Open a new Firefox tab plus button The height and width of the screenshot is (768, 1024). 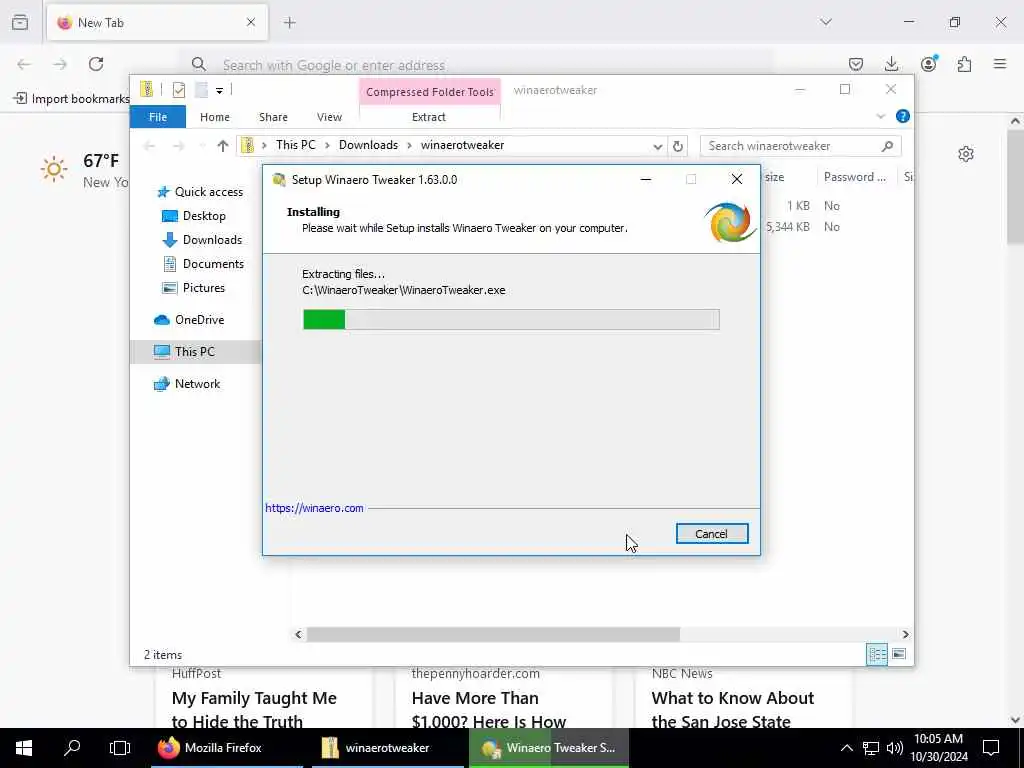[x=290, y=22]
